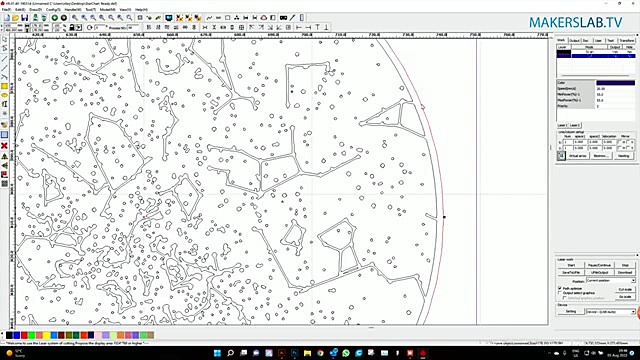Click the Start button in Laser work
Viewport: 640px width, 360px height.
[571, 265]
